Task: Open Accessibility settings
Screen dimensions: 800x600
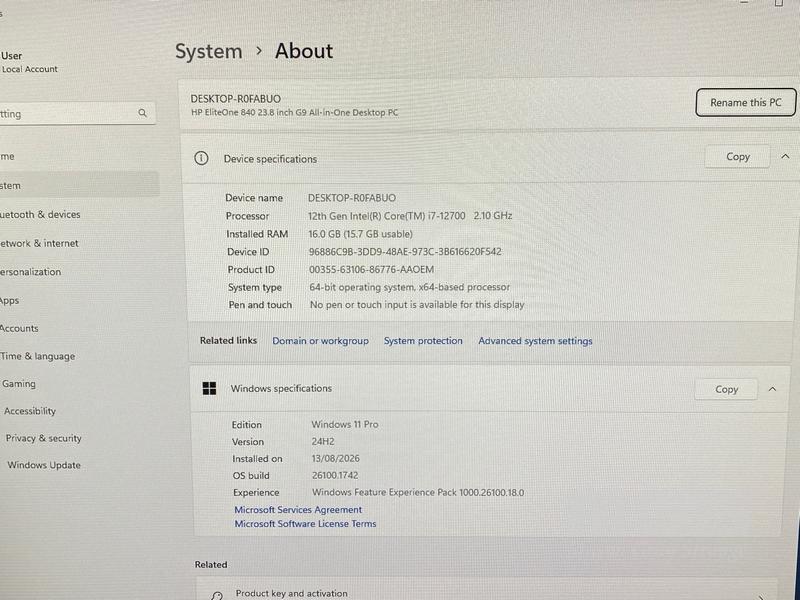Action: 30,411
